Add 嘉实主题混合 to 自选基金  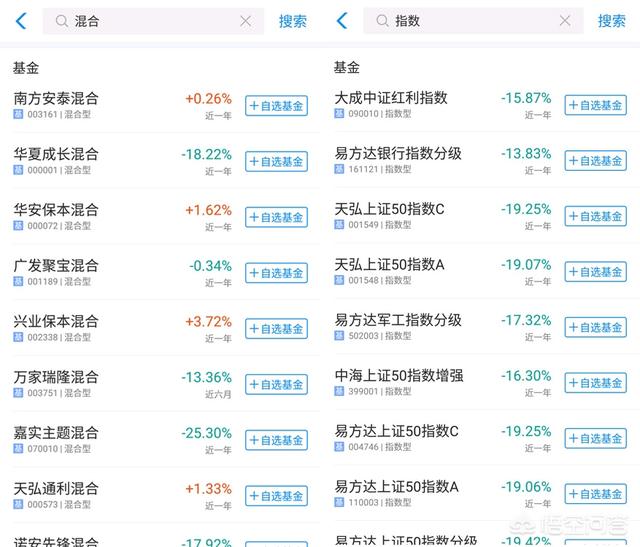point(276,440)
